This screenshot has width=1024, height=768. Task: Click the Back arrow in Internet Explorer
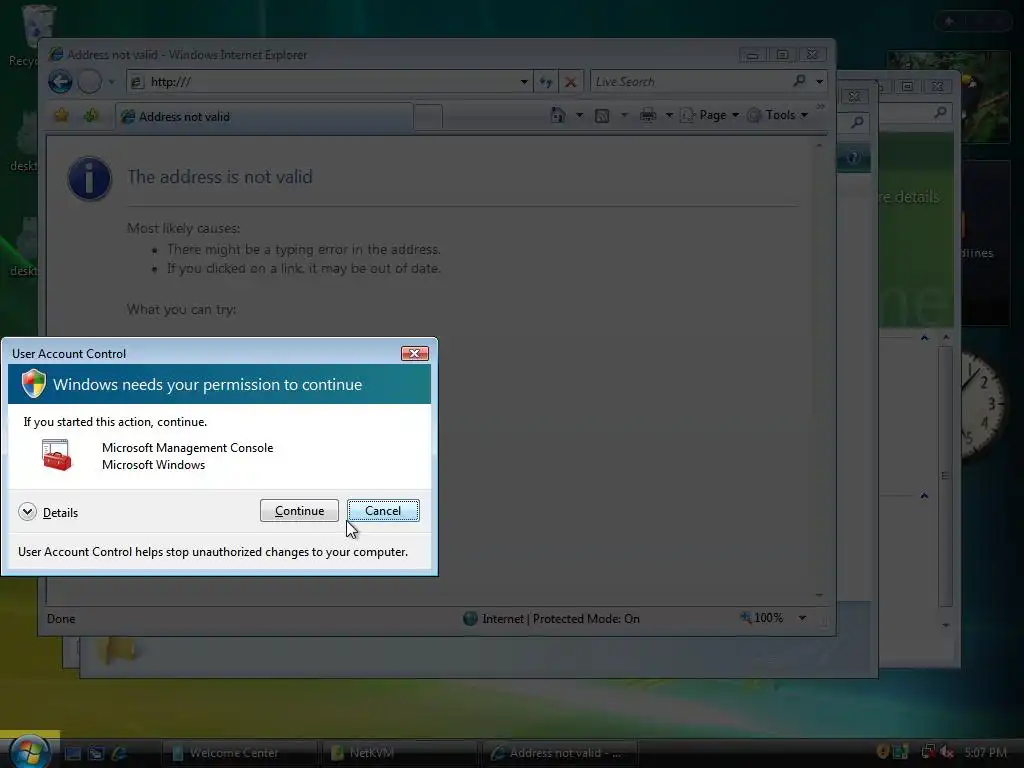(x=60, y=82)
